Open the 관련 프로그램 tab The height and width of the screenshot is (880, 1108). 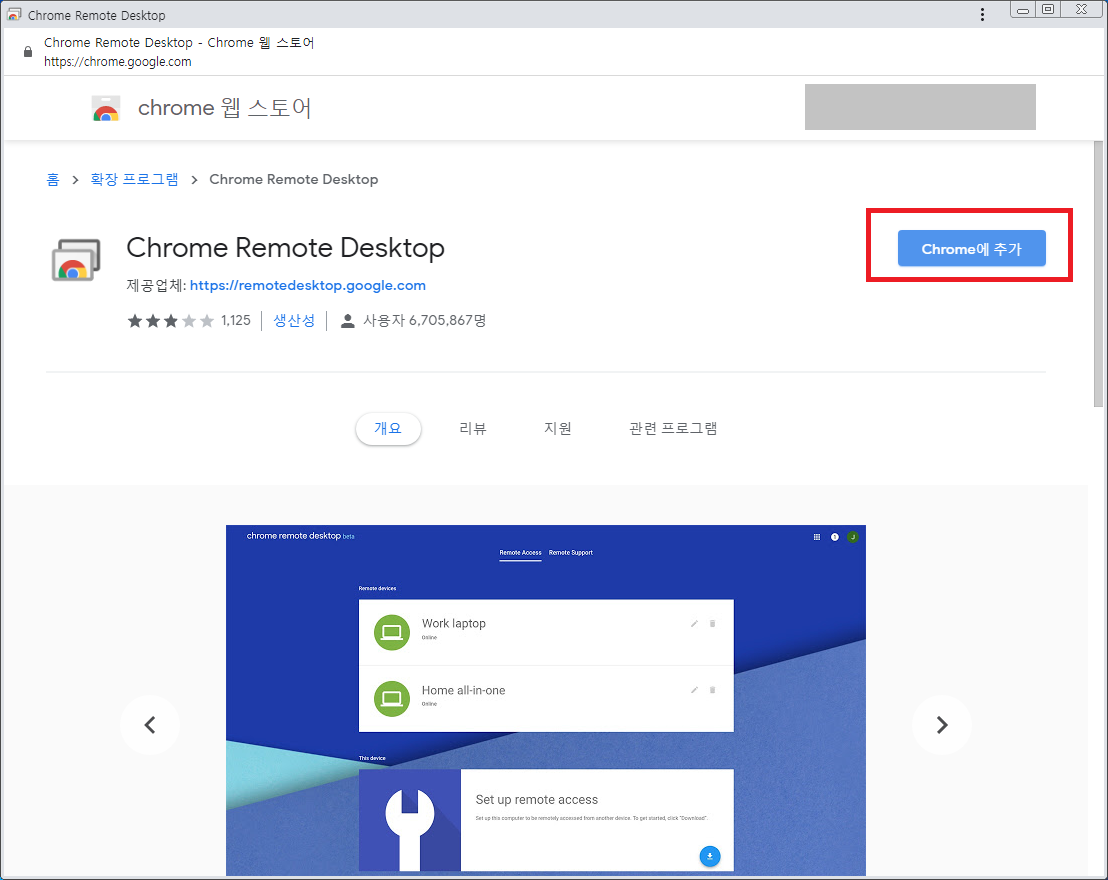[x=673, y=428]
